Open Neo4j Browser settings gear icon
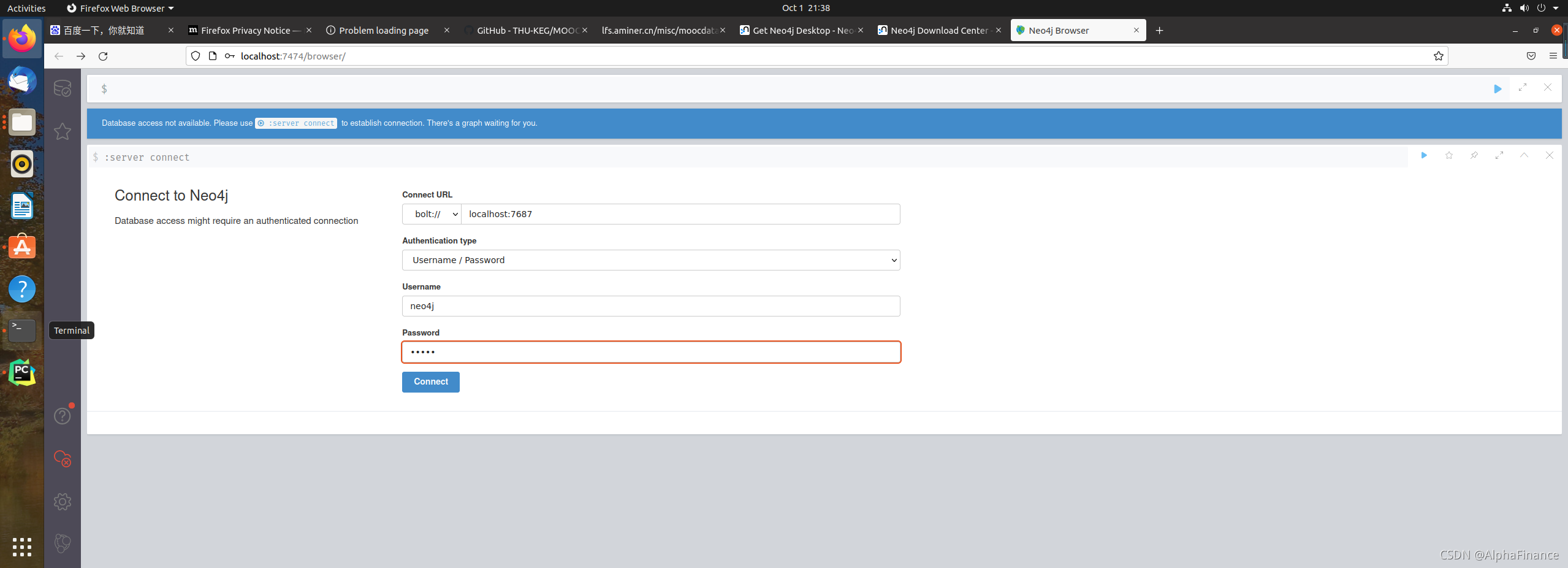This screenshot has height=568, width=1568. tap(63, 501)
